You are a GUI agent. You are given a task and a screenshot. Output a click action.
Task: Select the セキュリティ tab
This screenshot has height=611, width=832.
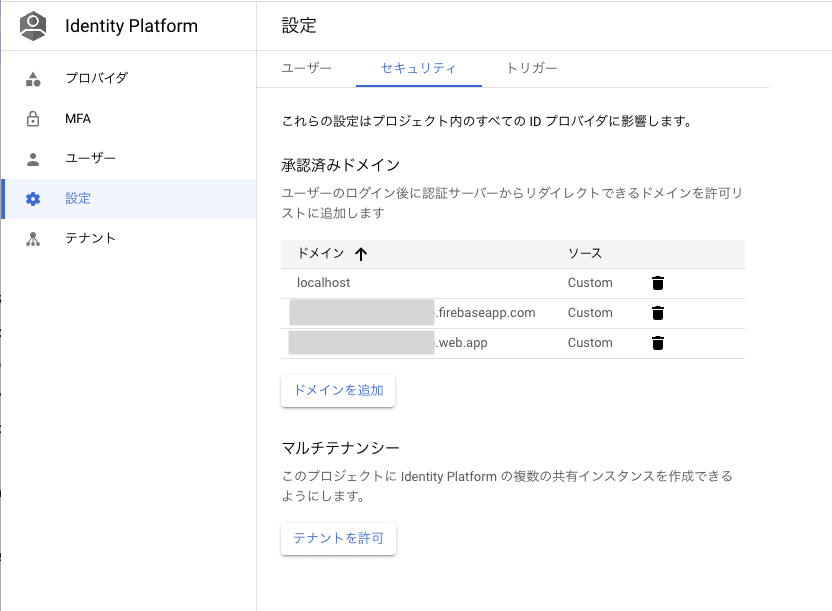[419, 68]
